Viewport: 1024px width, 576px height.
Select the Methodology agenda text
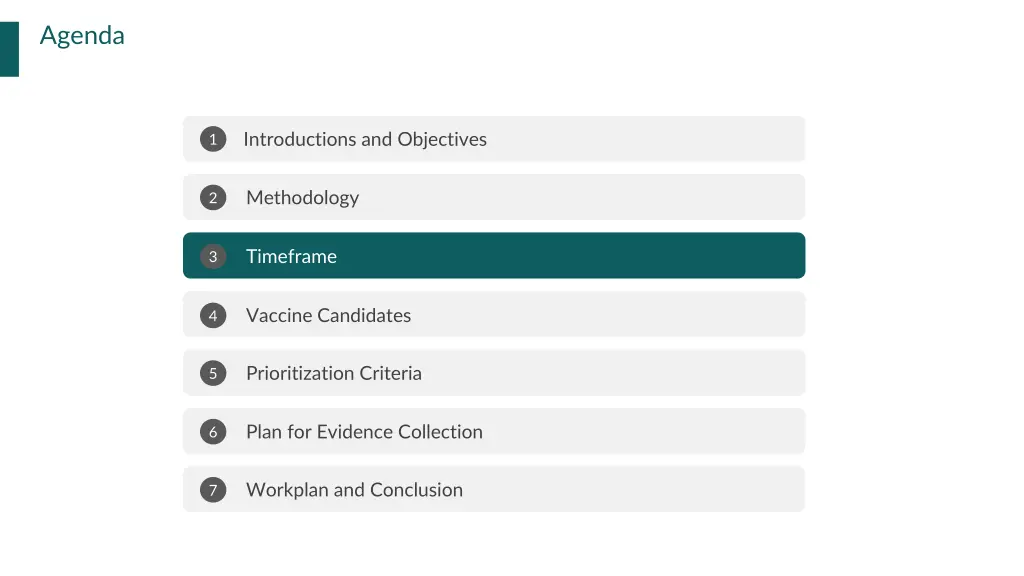point(302,198)
